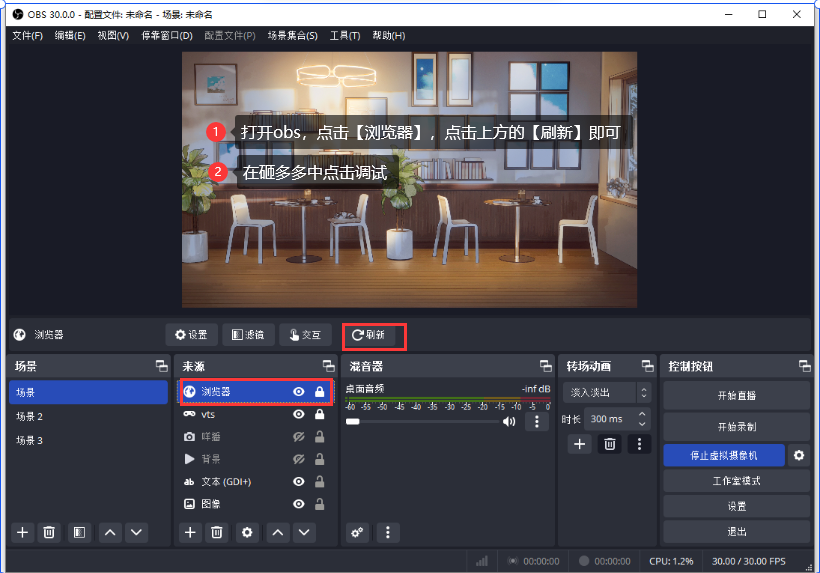820x573 pixels.
Task: Open 滤镜 filters for the browser source
Action: (248, 335)
